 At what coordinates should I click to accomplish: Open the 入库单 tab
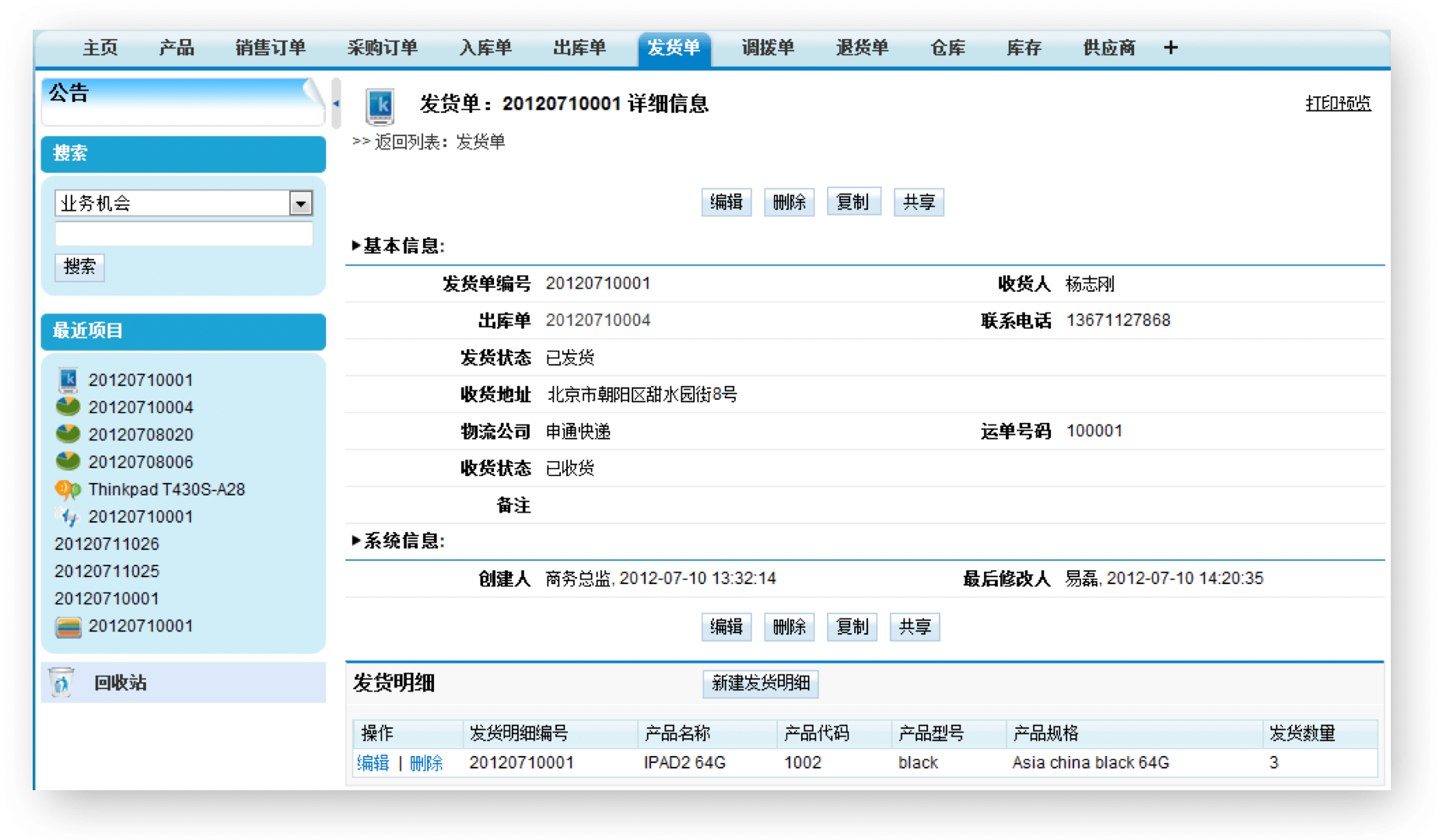click(x=485, y=48)
